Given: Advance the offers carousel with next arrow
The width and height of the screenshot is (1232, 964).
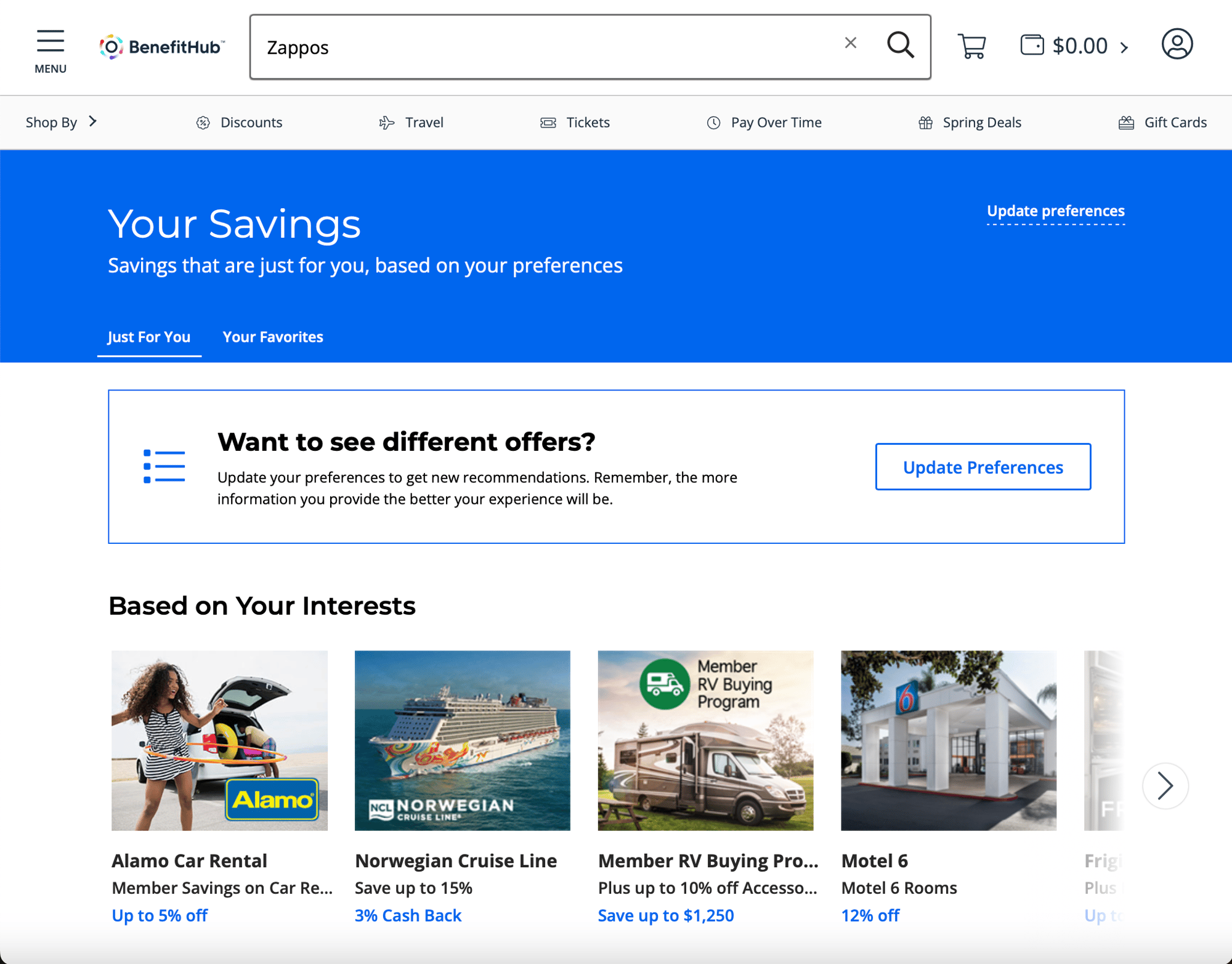Looking at the screenshot, I should pyautogui.click(x=1164, y=785).
